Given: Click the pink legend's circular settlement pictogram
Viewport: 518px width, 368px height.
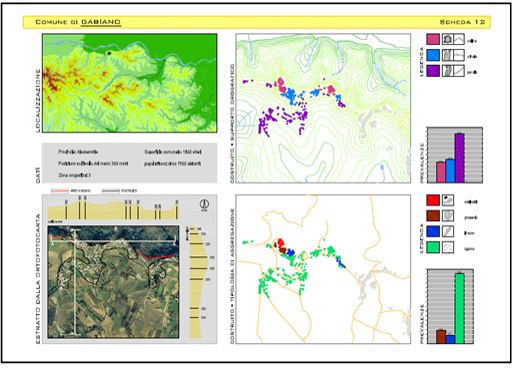Looking at the screenshot, I should (x=447, y=39).
